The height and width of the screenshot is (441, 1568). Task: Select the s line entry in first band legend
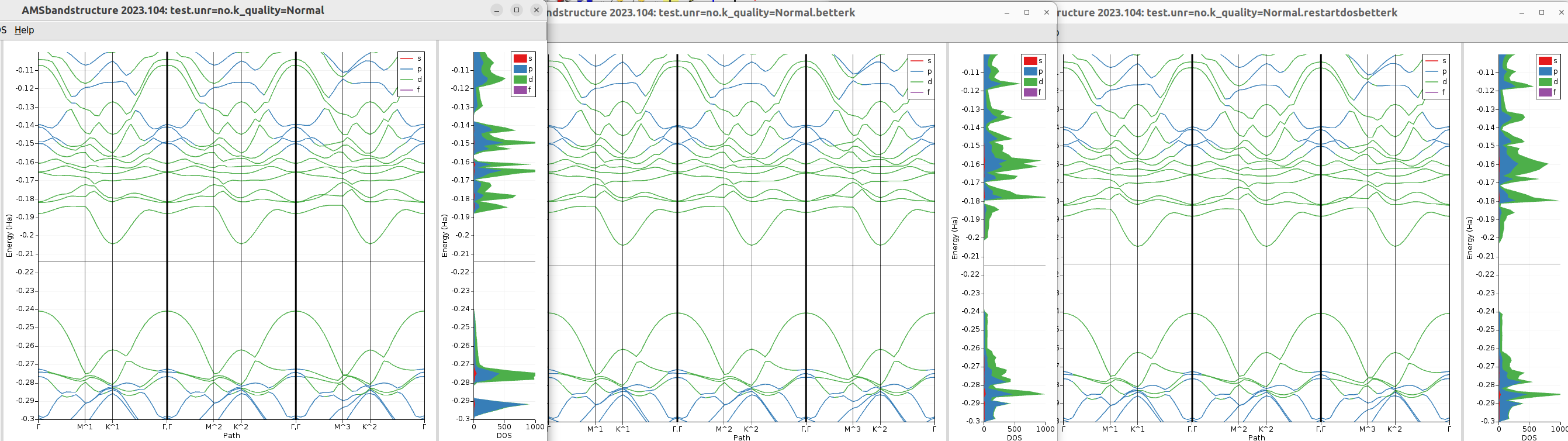[411, 58]
